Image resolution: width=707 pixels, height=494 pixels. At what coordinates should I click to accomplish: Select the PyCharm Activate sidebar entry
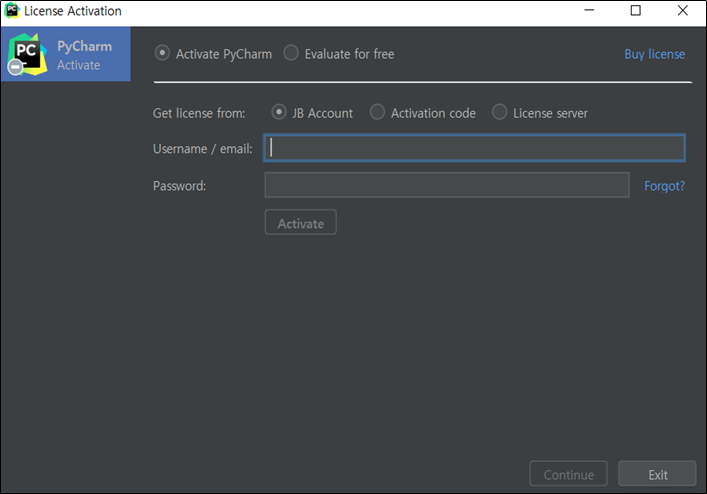(66, 54)
